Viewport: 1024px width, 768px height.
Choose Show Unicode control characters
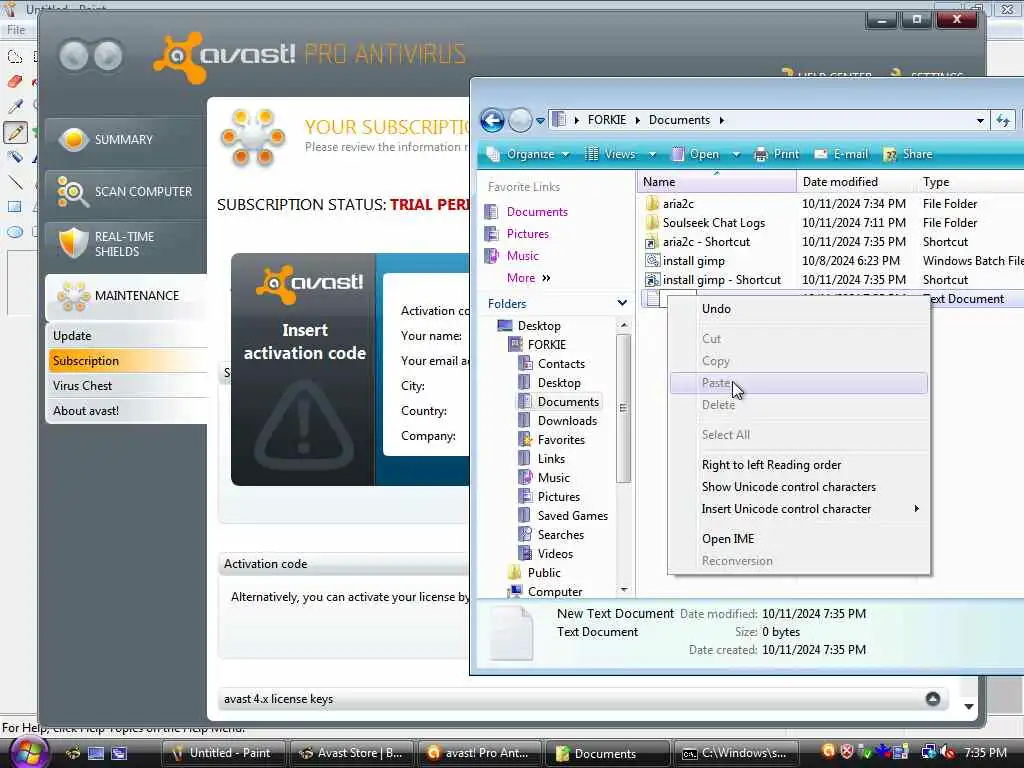click(x=799, y=487)
